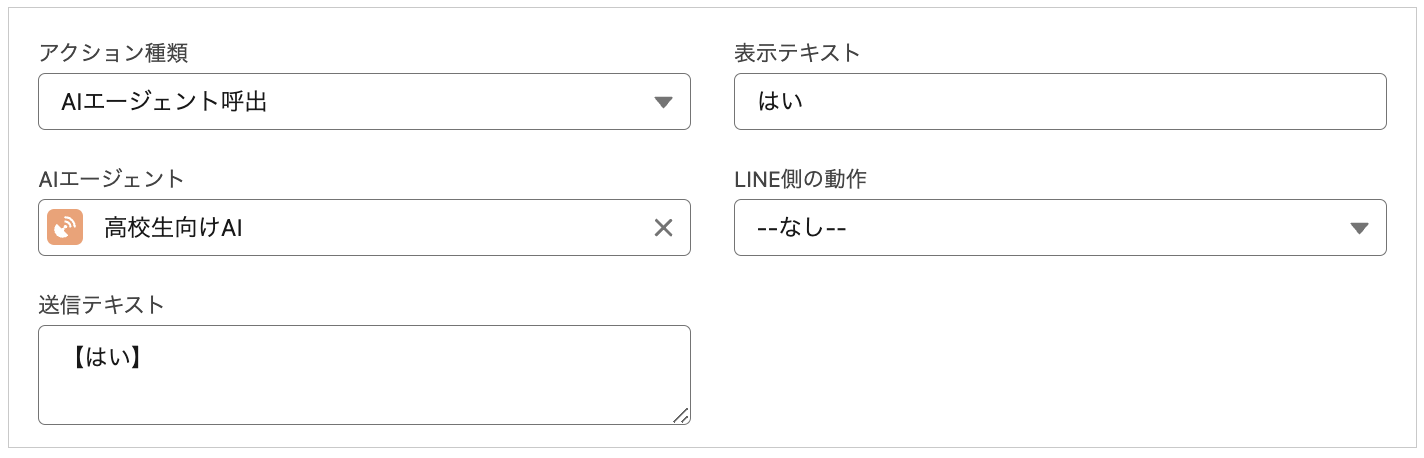Image resolution: width=1424 pixels, height=458 pixels.
Task: Click the 送信テキスト field label
Action: coord(101,306)
